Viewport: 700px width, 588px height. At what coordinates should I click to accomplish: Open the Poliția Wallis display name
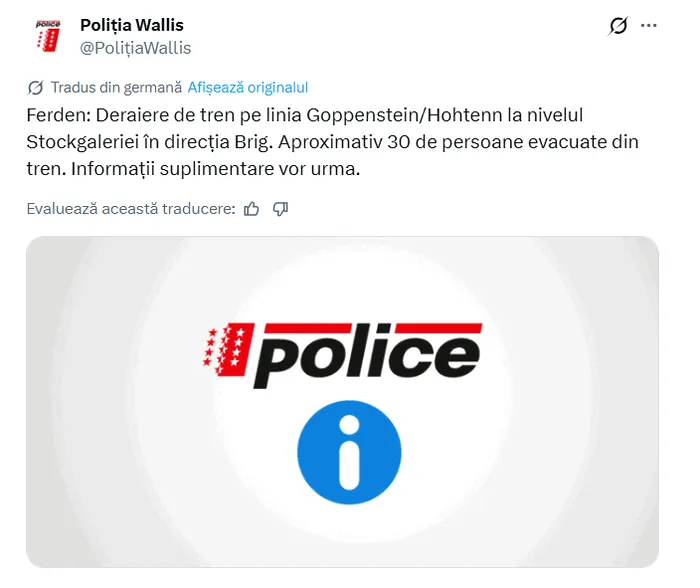pyautogui.click(x=132, y=25)
